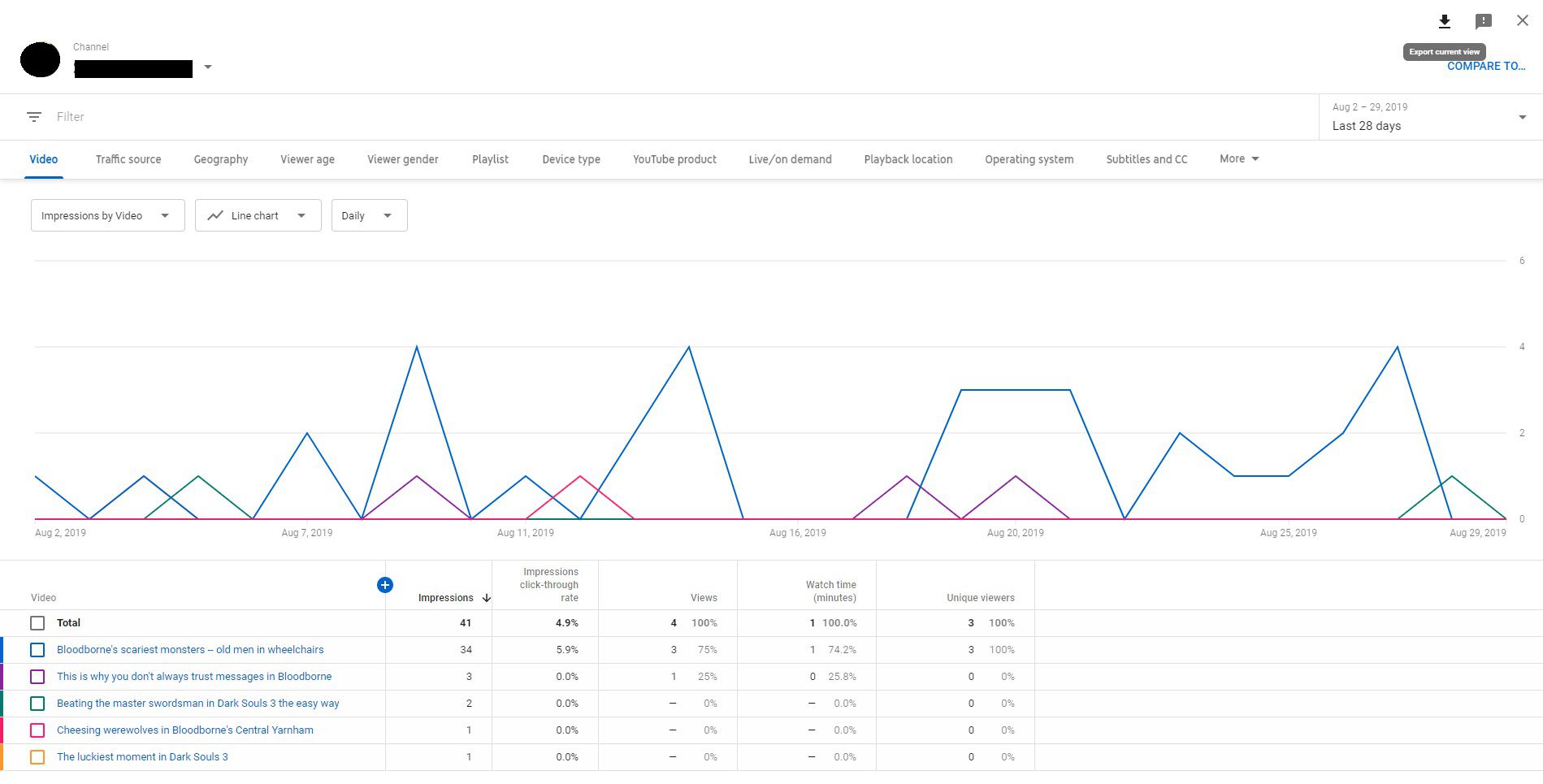Open Beating the master swordsman in Dark Souls 3 link
The width and height of the screenshot is (1543, 784).
[x=198, y=704]
